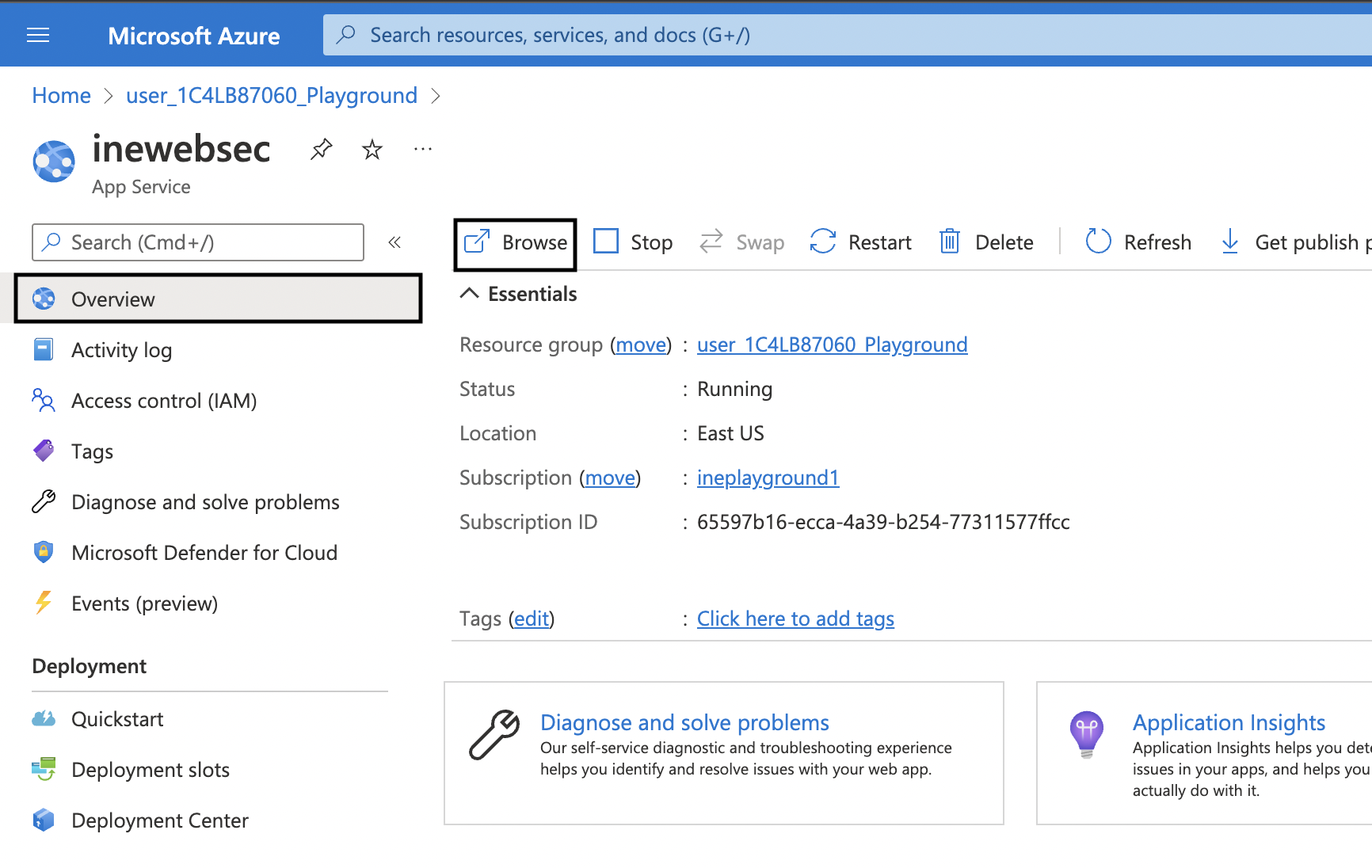
Task: Open the more options ellipsis
Action: point(423,149)
